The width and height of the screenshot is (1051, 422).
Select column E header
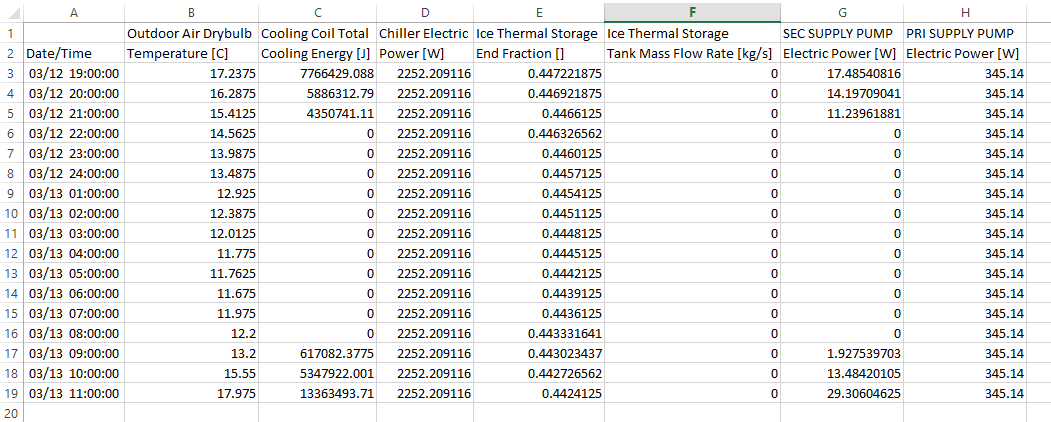(538, 12)
